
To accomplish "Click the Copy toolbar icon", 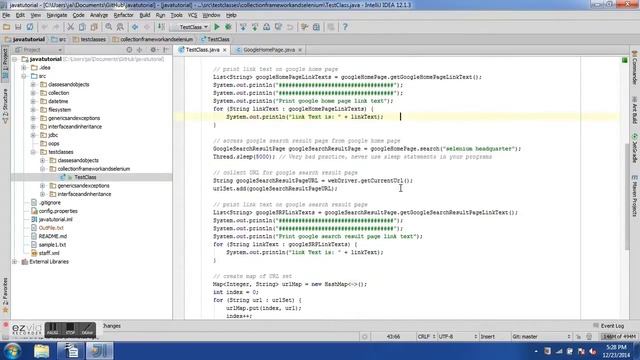I will (82, 27).
